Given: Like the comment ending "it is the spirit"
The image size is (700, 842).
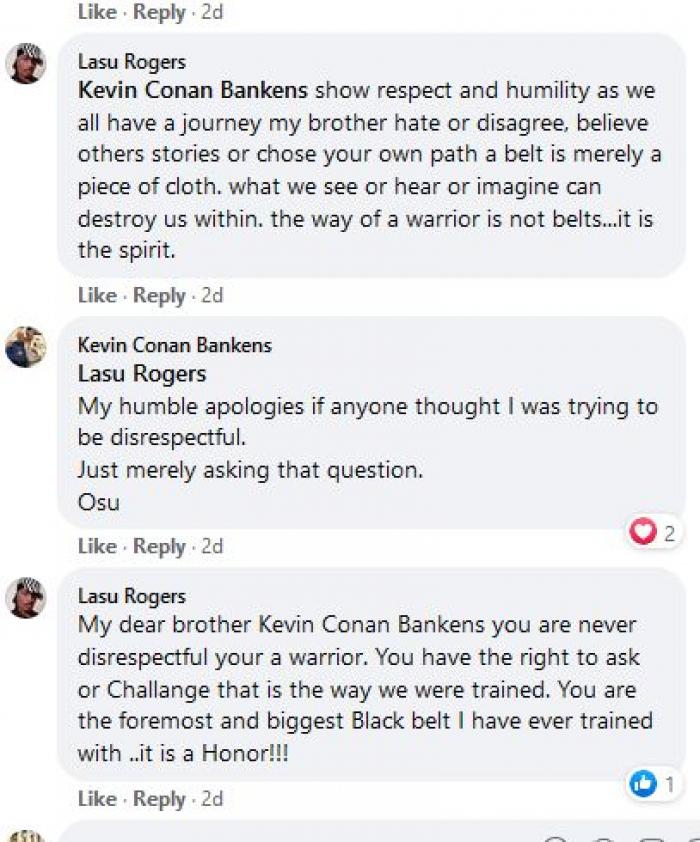Looking at the screenshot, I should [x=97, y=295].
